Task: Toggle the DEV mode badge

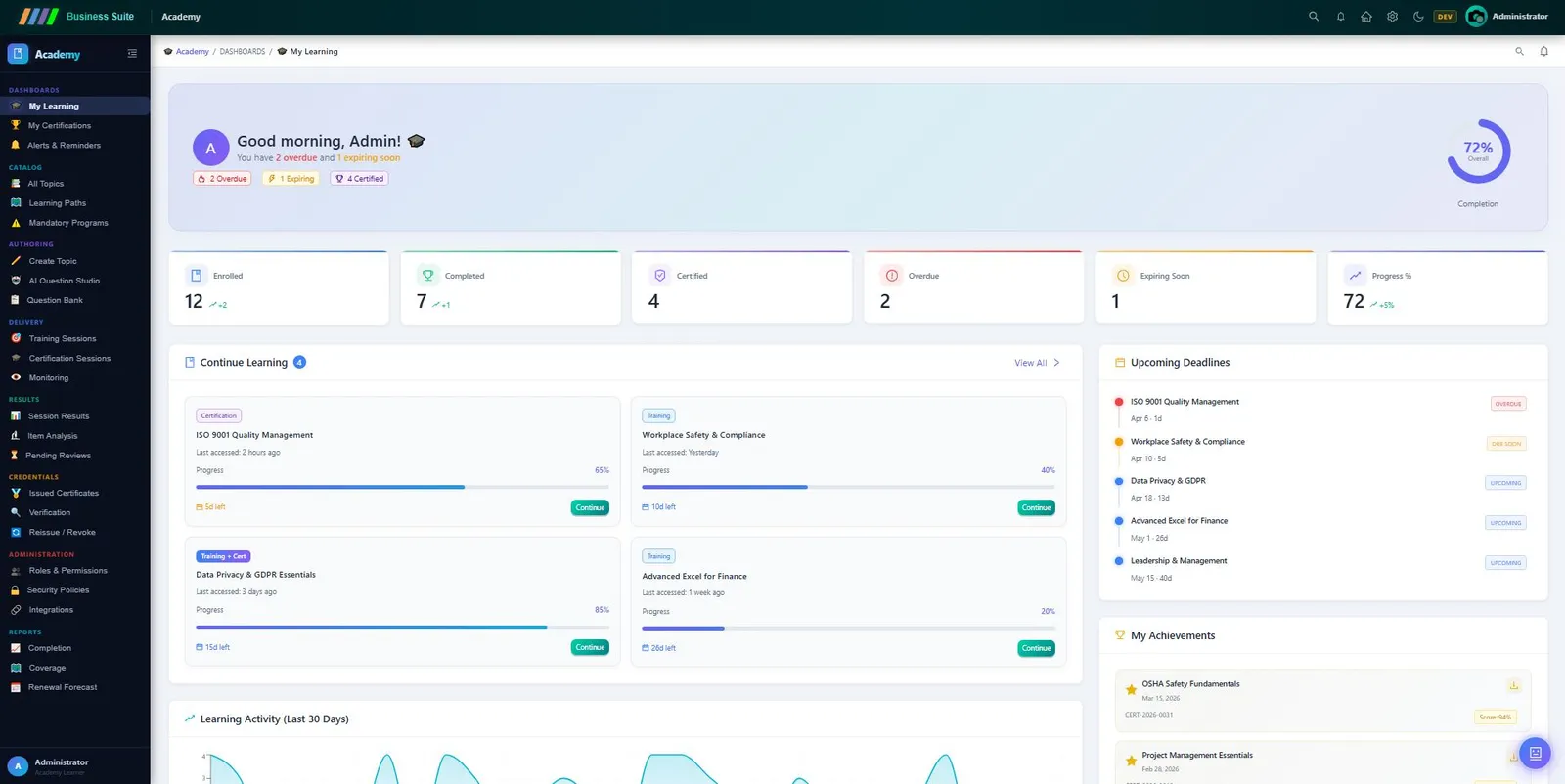Action: [x=1445, y=17]
